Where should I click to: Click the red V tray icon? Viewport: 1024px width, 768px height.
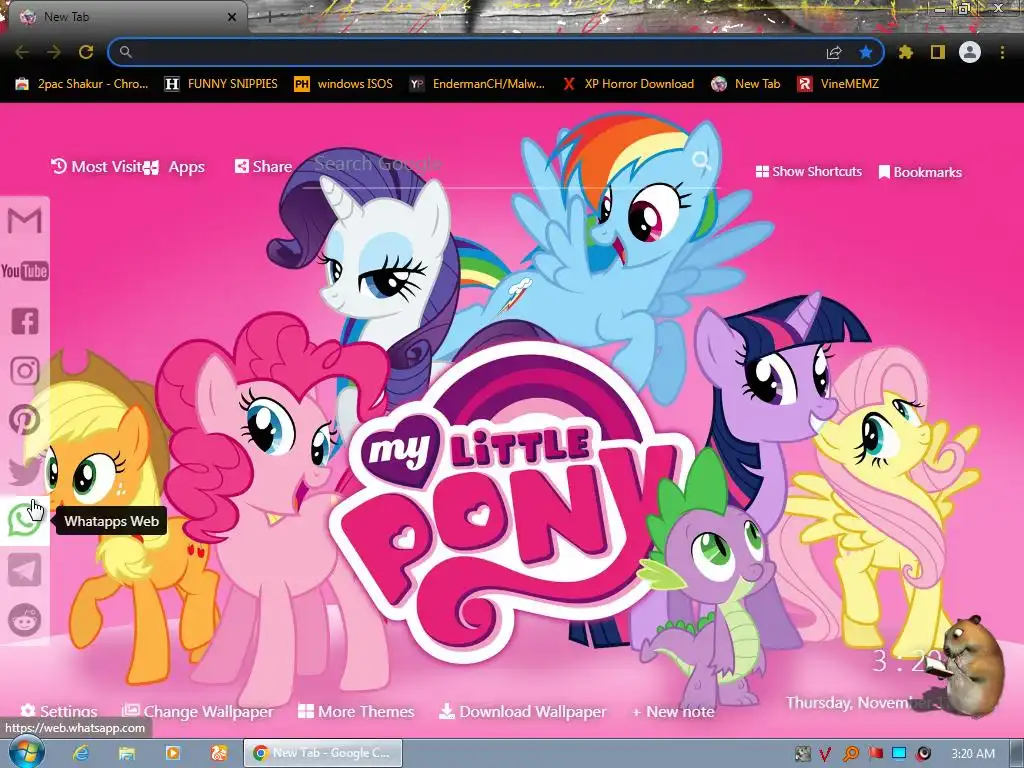825,754
